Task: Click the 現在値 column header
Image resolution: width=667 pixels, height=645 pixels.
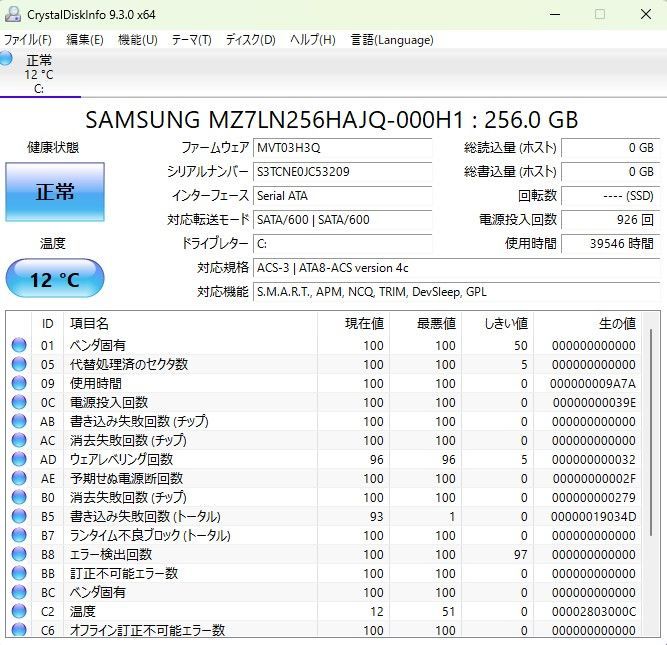Action: pos(353,324)
